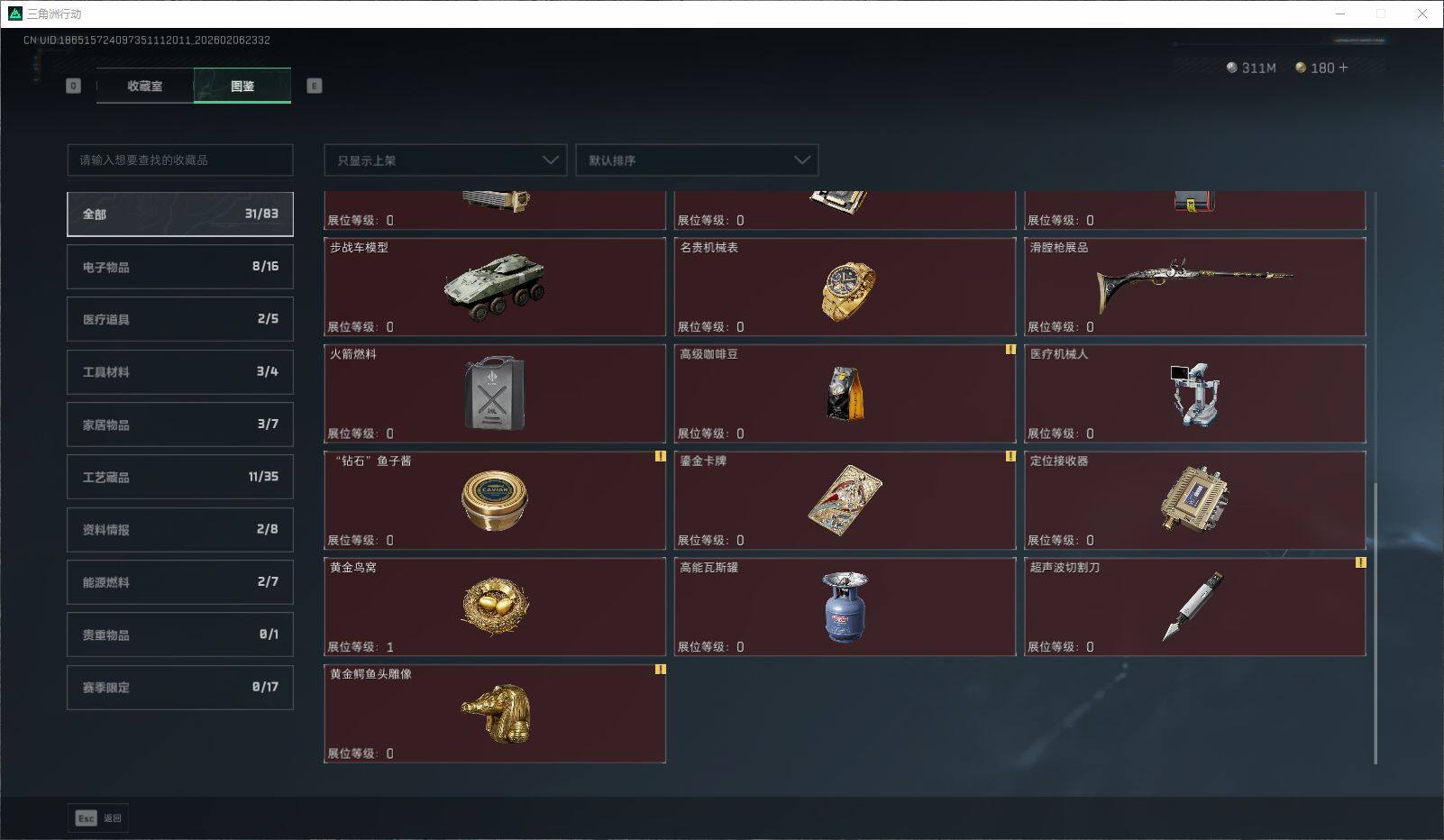Expand the 只显示上架 filter dropdown
This screenshot has height=840, width=1444.
(445, 160)
